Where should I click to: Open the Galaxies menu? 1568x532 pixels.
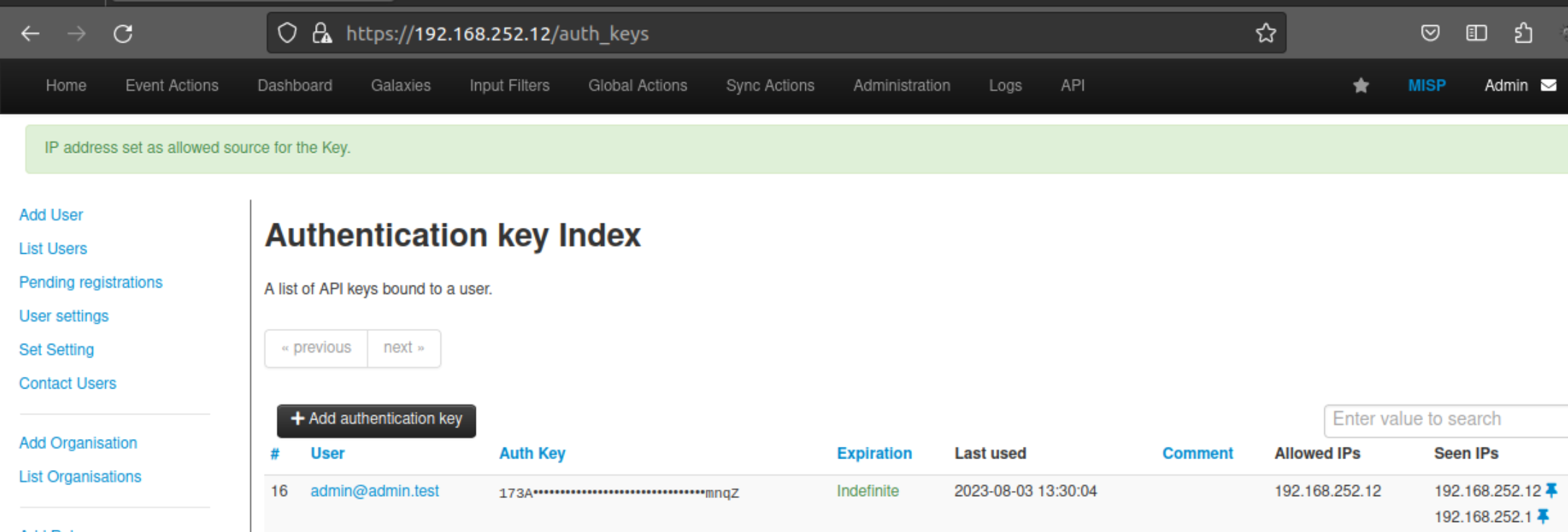401,86
